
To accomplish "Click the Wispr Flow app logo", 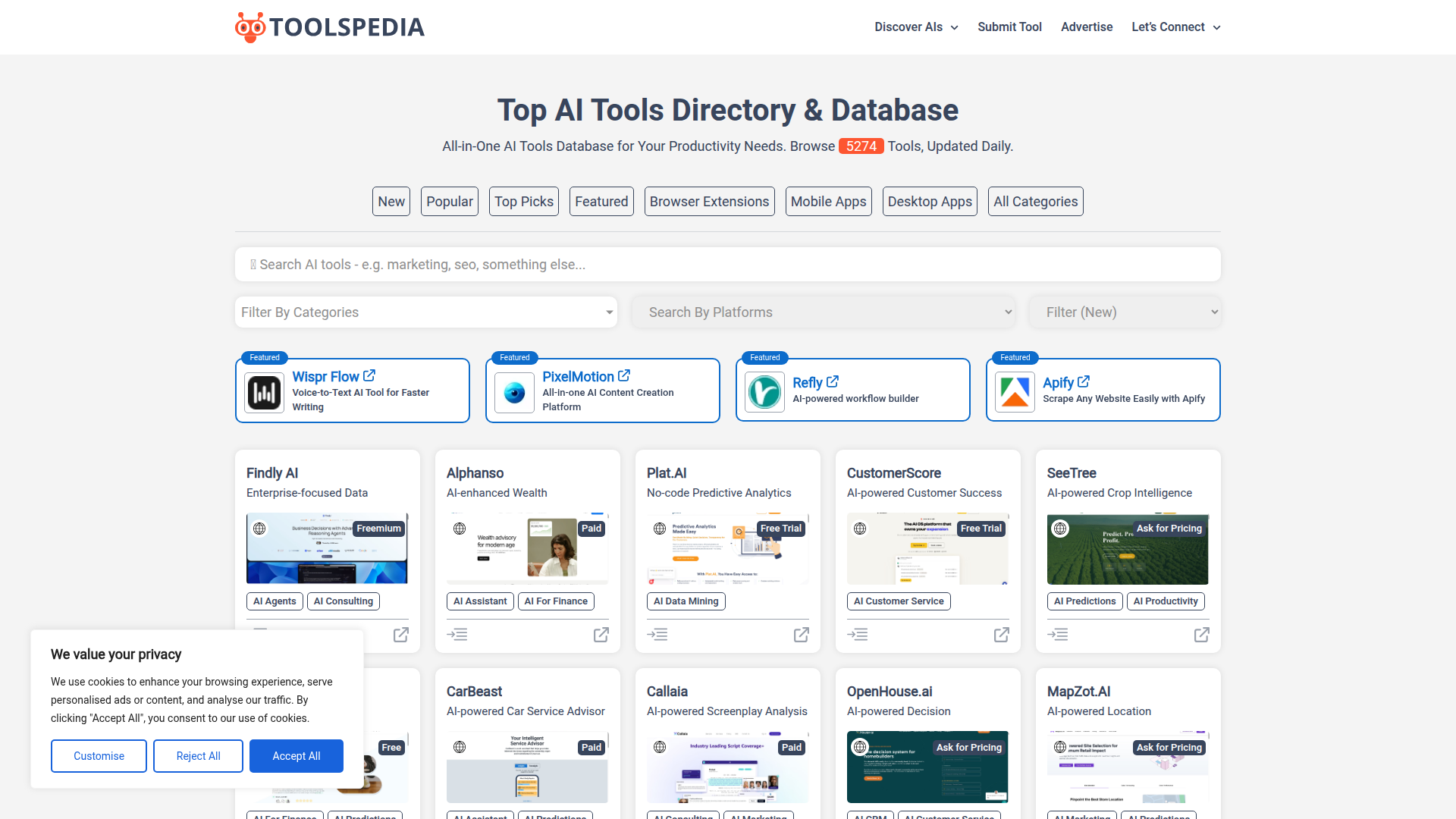I will pyautogui.click(x=265, y=392).
